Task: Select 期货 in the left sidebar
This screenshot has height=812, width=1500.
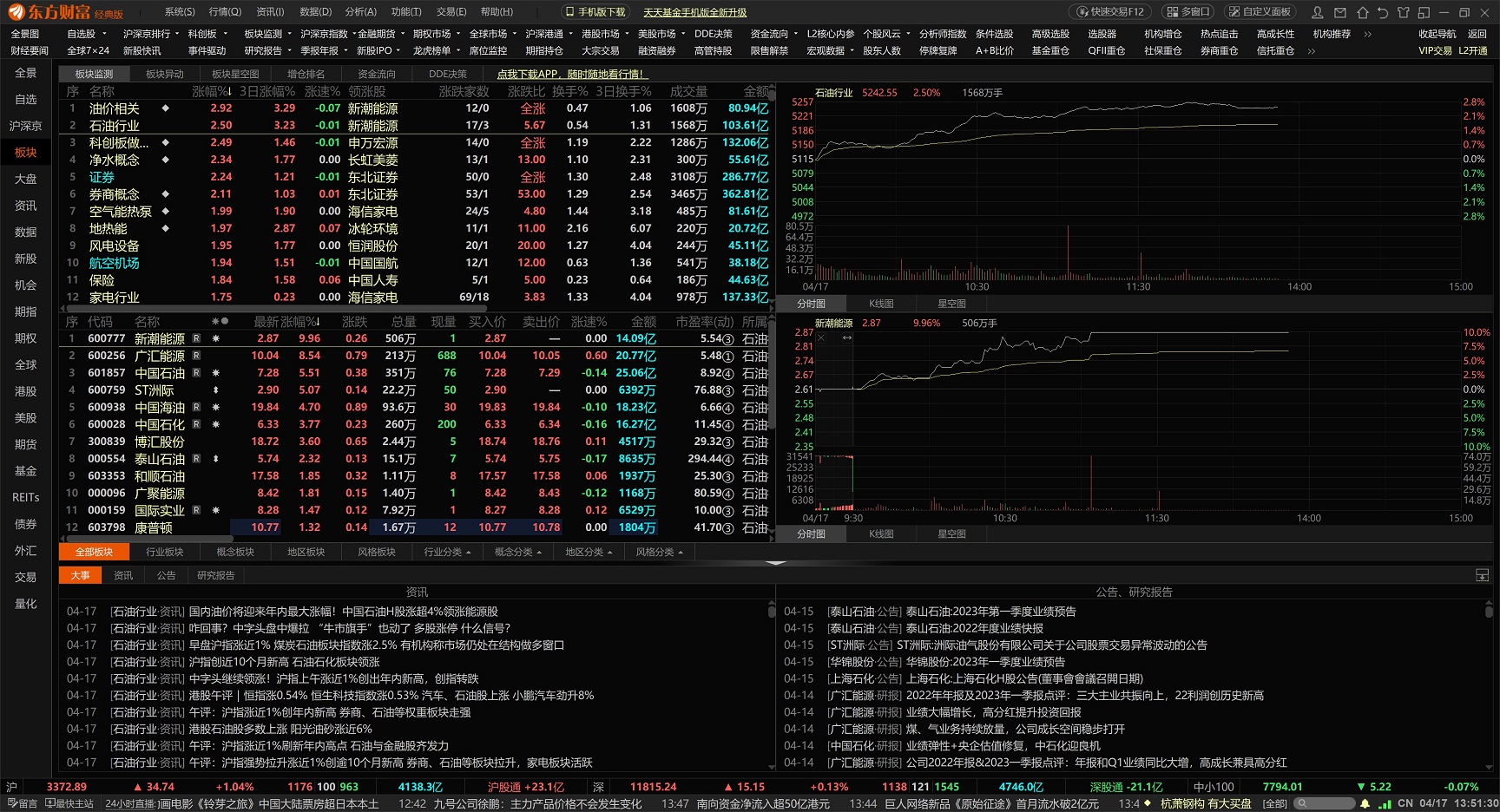Action: 26,444
